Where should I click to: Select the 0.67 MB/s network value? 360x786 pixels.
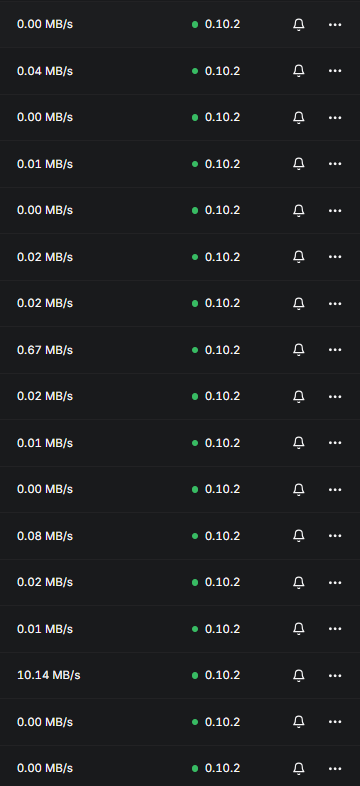(x=45, y=350)
